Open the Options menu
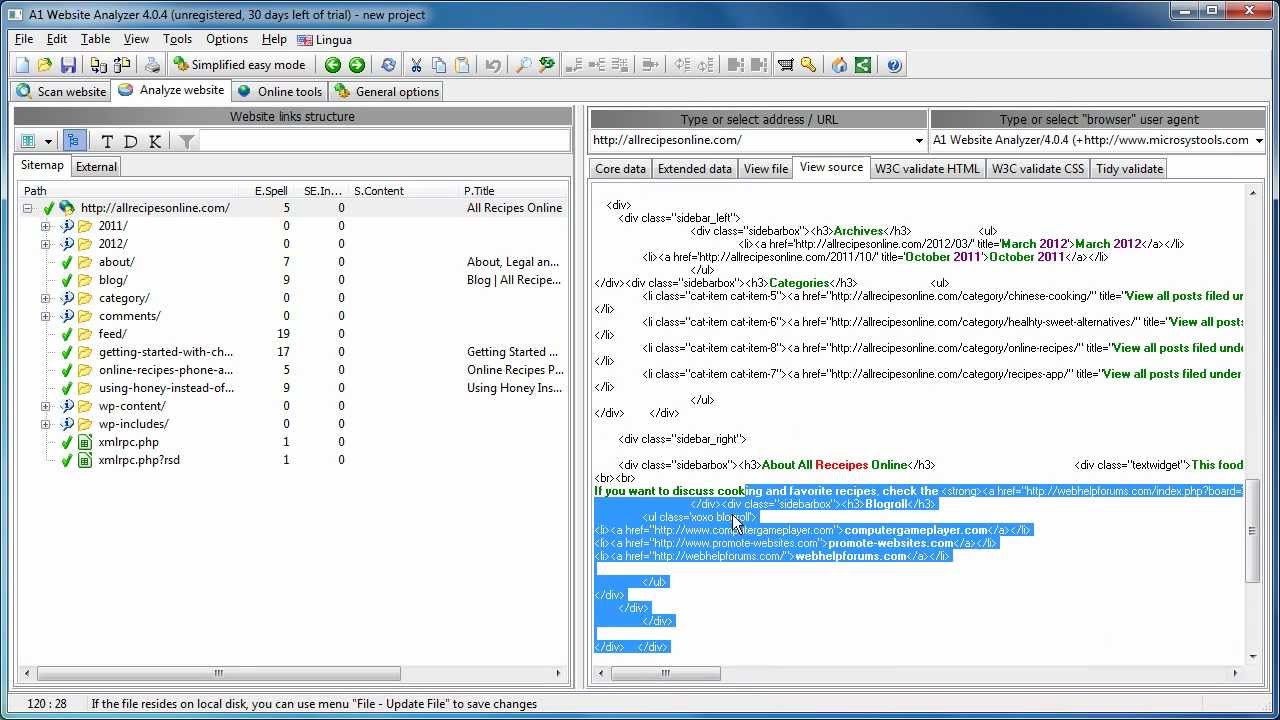Screen dimensions: 1280x720 point(226,39)
